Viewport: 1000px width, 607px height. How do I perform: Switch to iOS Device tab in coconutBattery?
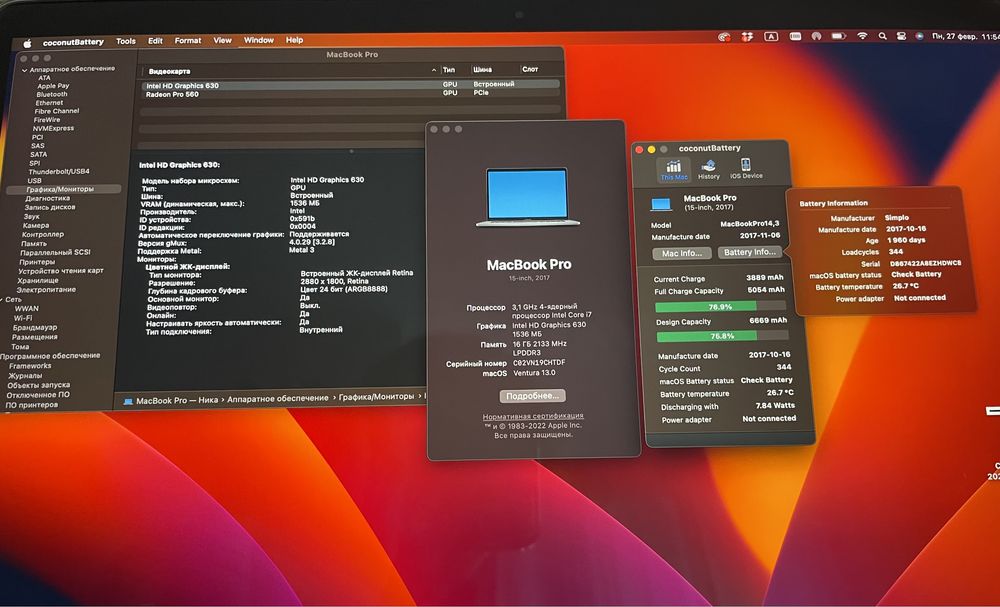coord(746,170)
